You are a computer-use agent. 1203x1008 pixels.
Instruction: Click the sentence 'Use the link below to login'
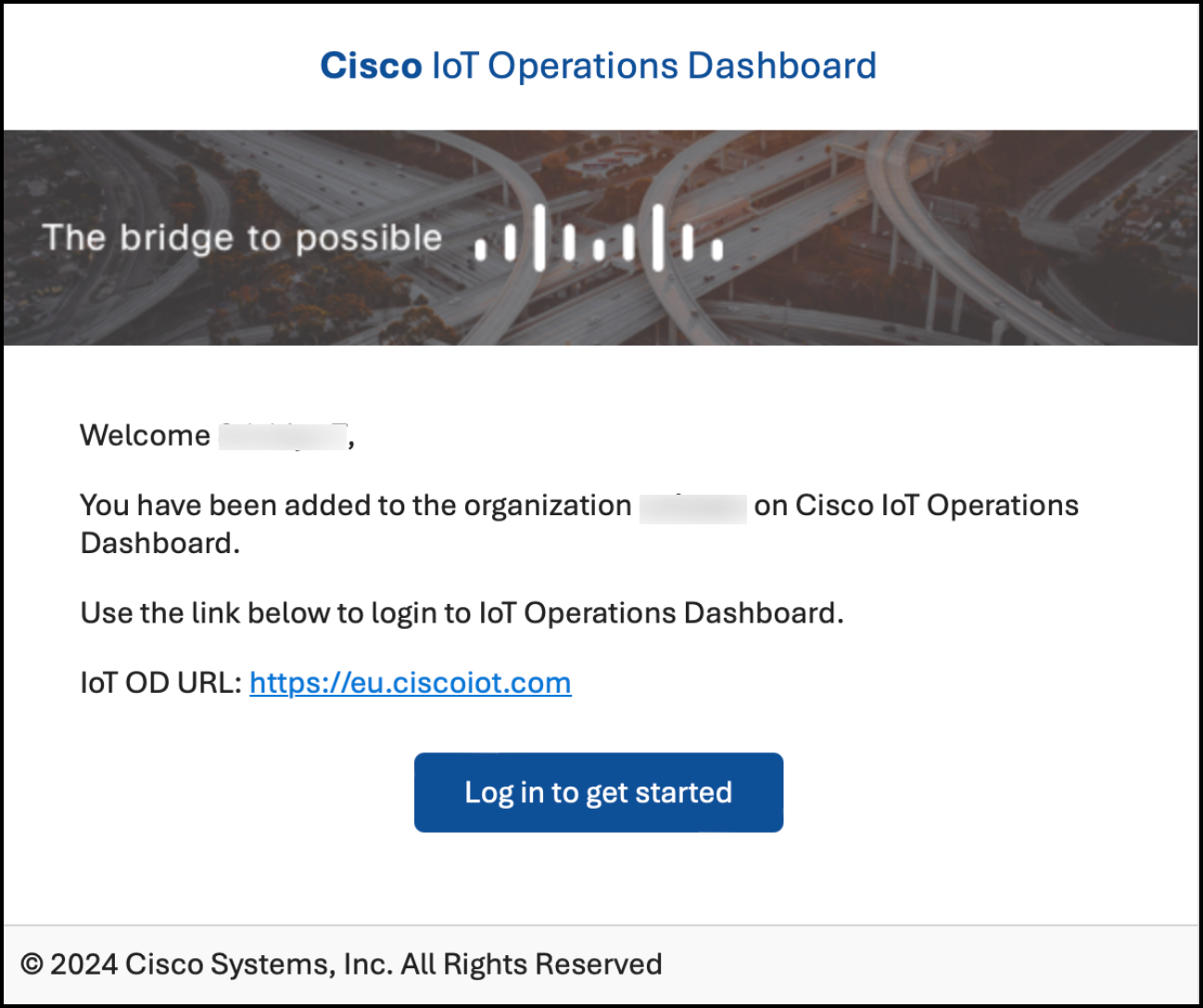(462, 612)
